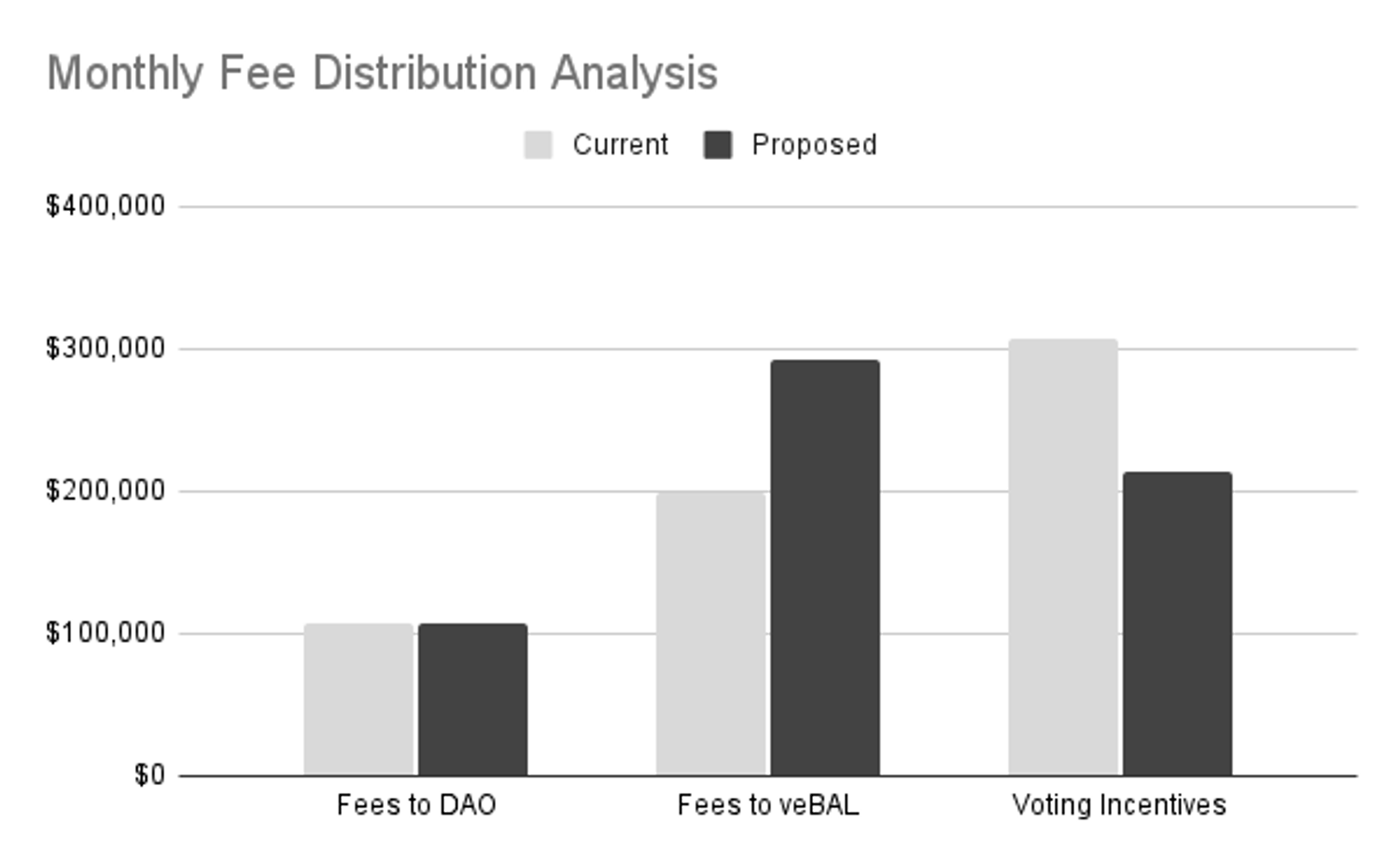Select the Proposed bar for Fees to veBAL

[x=825, y=567]
